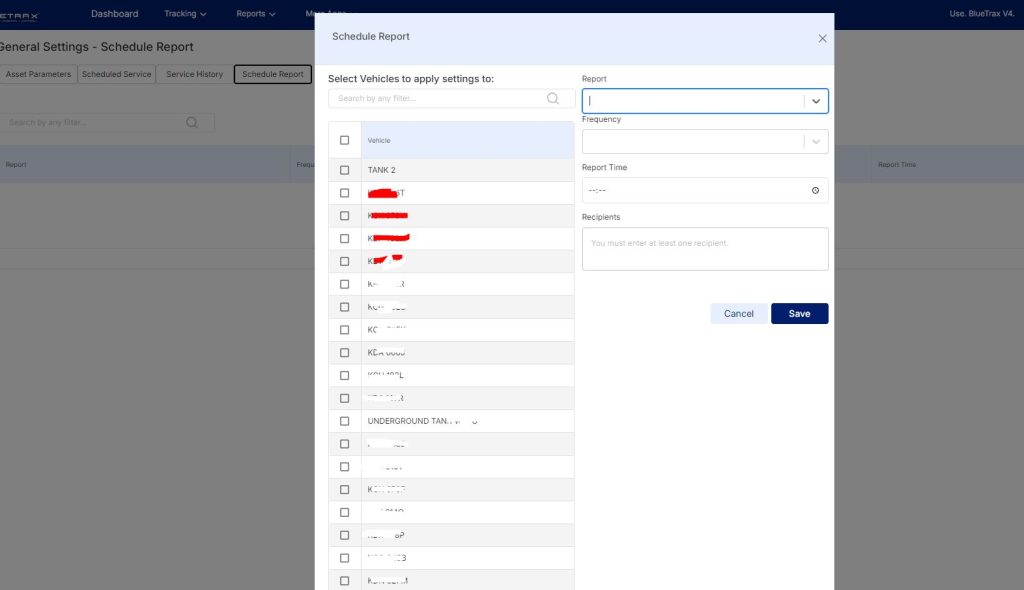
Task: Click the background search magnifier icon
Action: (192, 122)
